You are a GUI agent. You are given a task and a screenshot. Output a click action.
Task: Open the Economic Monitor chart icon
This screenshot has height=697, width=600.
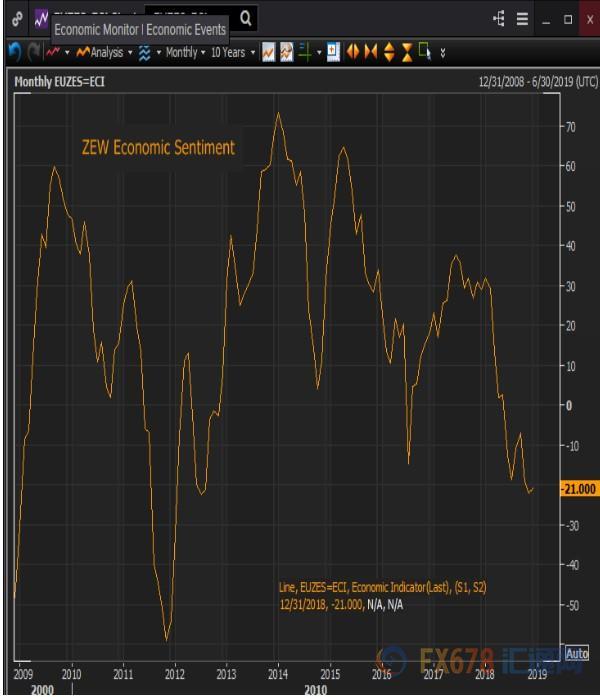tap(41, 19)
